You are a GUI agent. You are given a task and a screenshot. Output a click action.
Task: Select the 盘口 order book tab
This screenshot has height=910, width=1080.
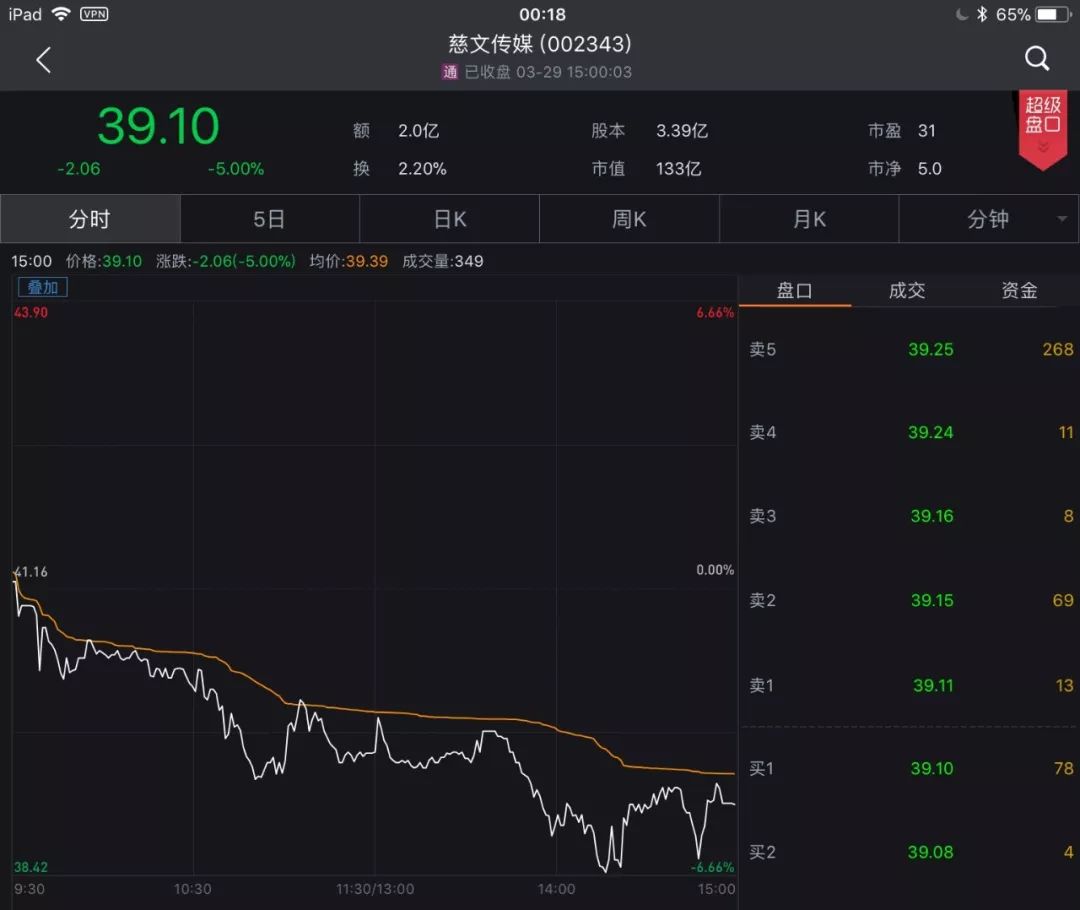(x=795, y=291)
